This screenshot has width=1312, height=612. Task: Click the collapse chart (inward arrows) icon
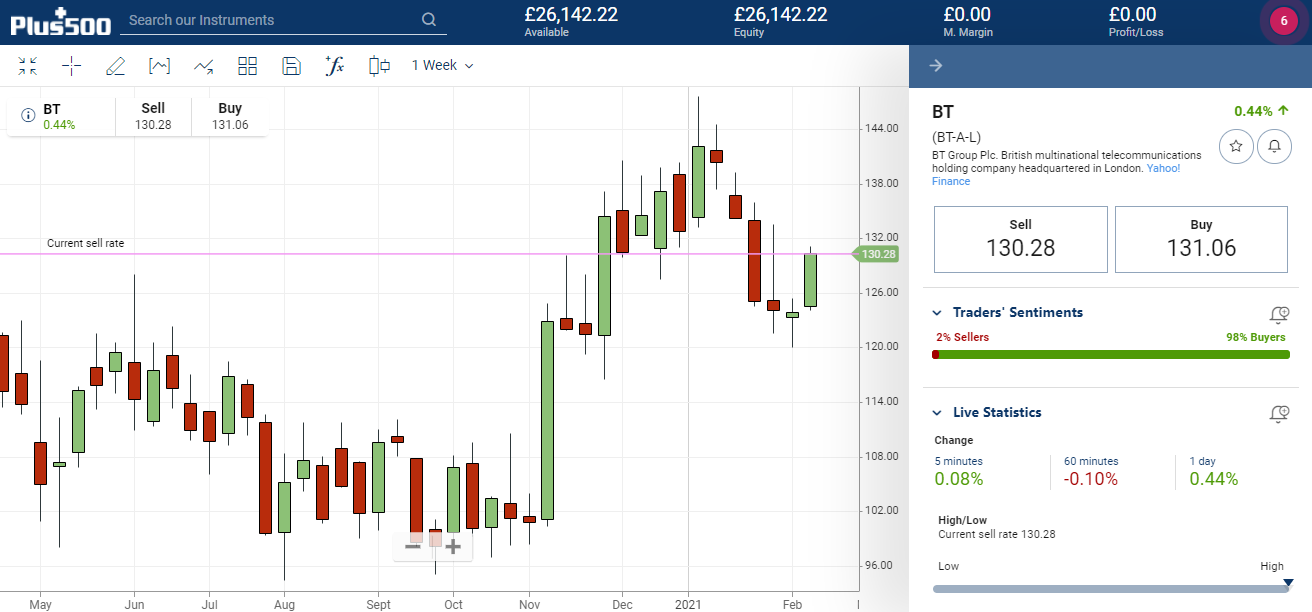(27, 66)
